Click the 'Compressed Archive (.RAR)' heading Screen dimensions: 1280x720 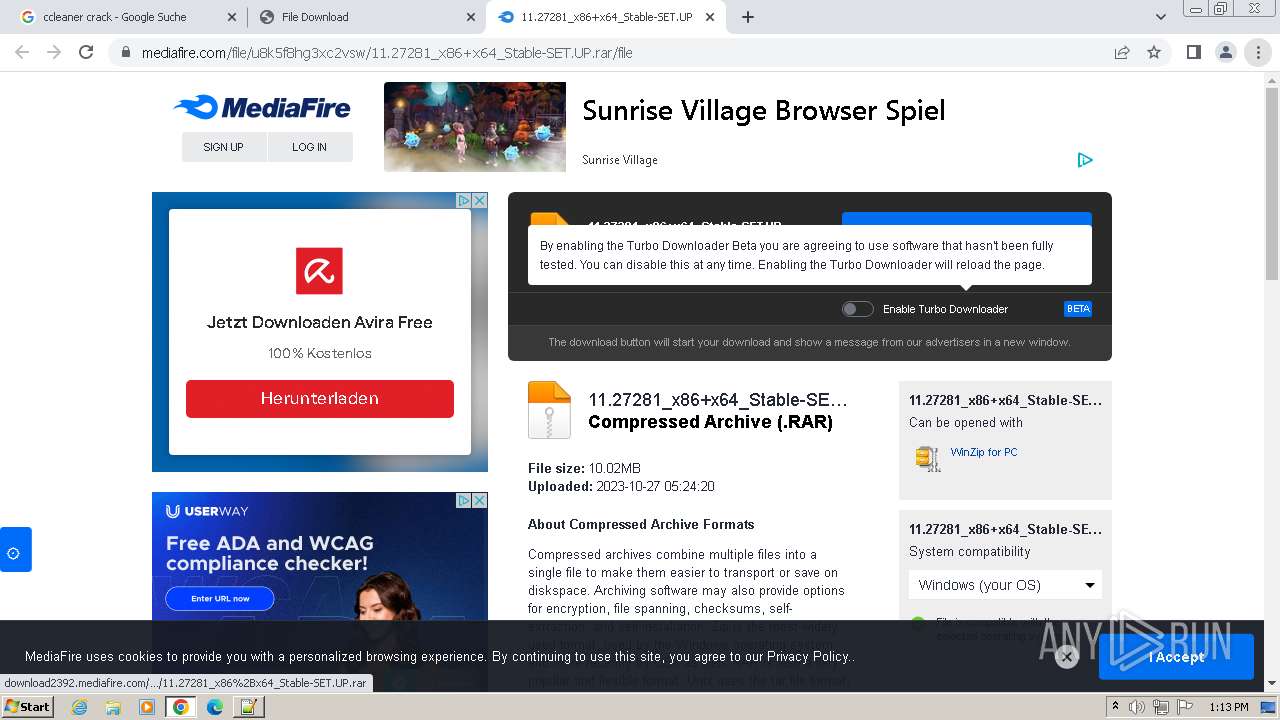[x=710, y=422]
